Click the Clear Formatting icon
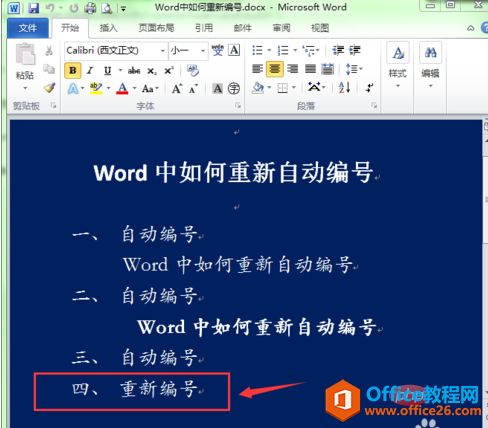This screenshot has height=428, width=488. [193, 70]
